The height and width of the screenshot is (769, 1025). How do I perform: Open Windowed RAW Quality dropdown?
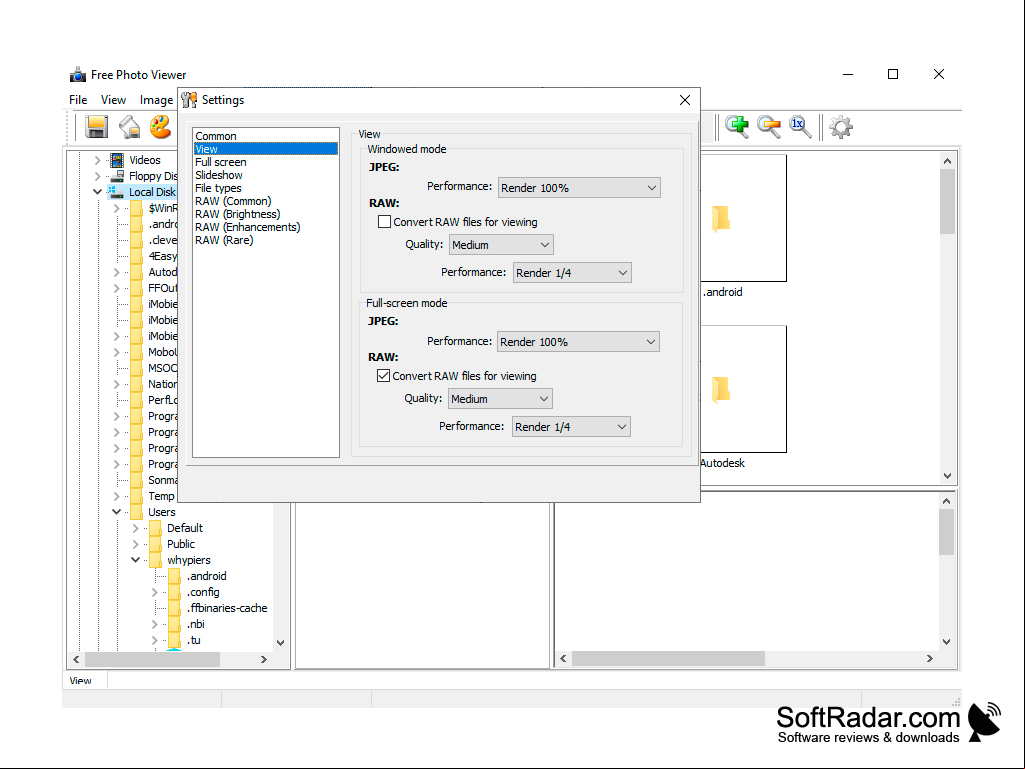pyautogui.click(x=501, y=245)
